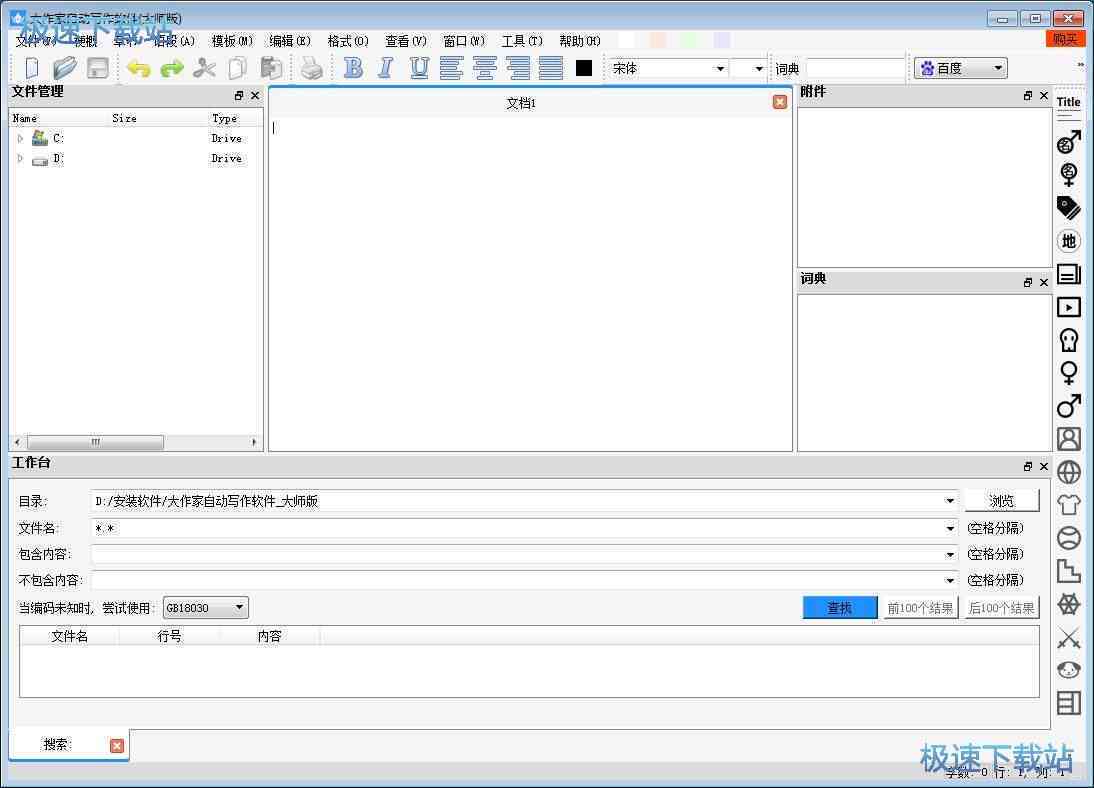Click into the 词典 lookup input field
The height and width of the screenshot is (788, 1094).
pyautogui.click(x=855, y=68)
